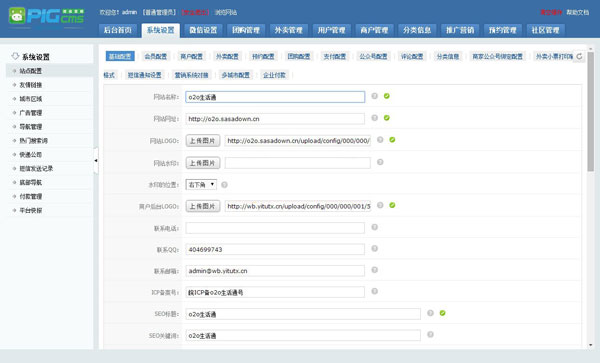600x363 pixels.
Task: Select the 支付配置 config tab
Action: [x=335, y=57]
